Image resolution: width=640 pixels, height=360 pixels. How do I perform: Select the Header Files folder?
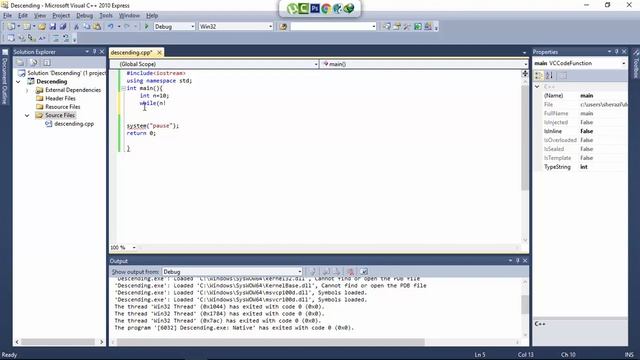point(60,98)
